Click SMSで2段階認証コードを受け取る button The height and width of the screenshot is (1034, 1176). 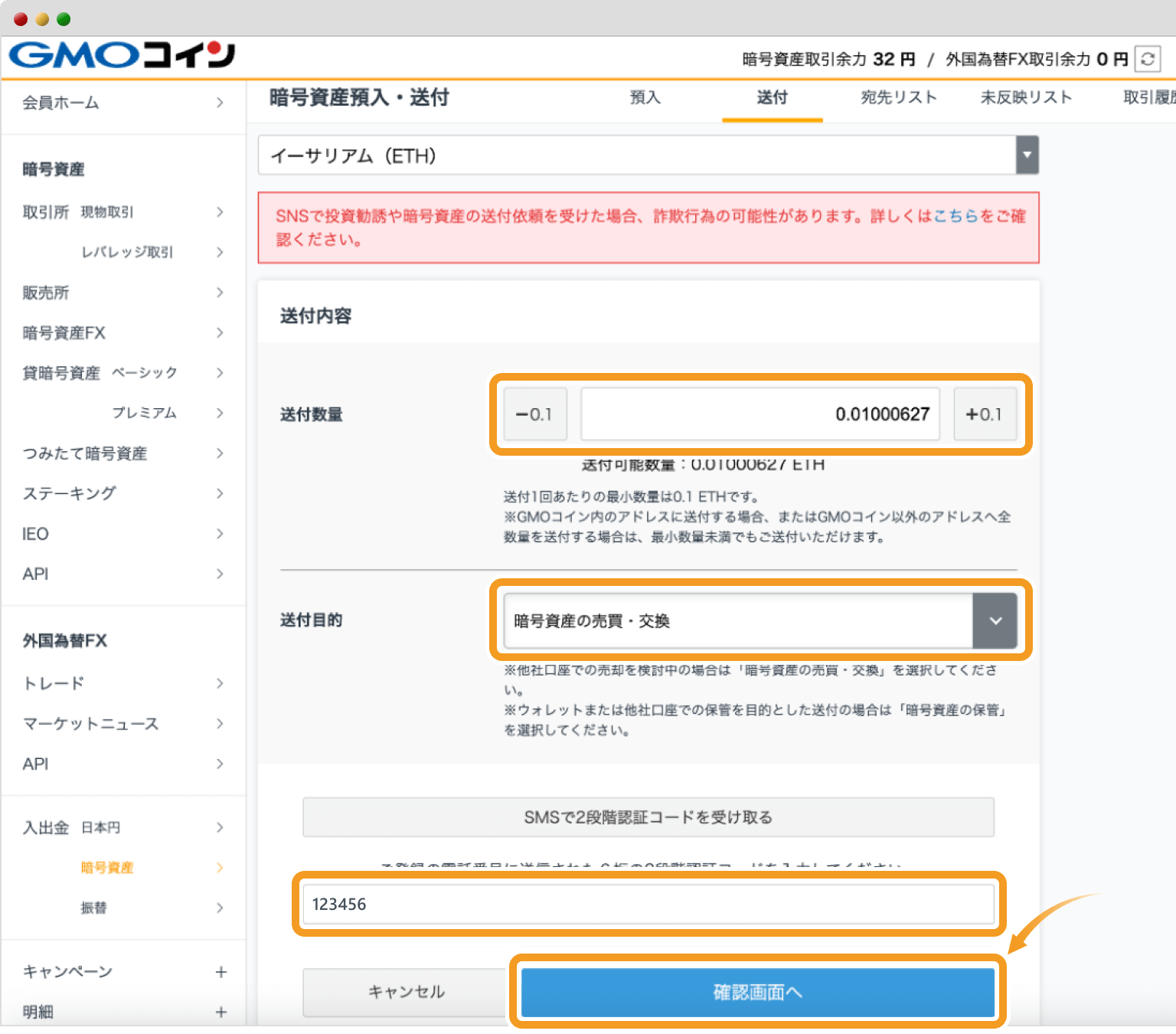pyautogui.click(x=648, y=817)
